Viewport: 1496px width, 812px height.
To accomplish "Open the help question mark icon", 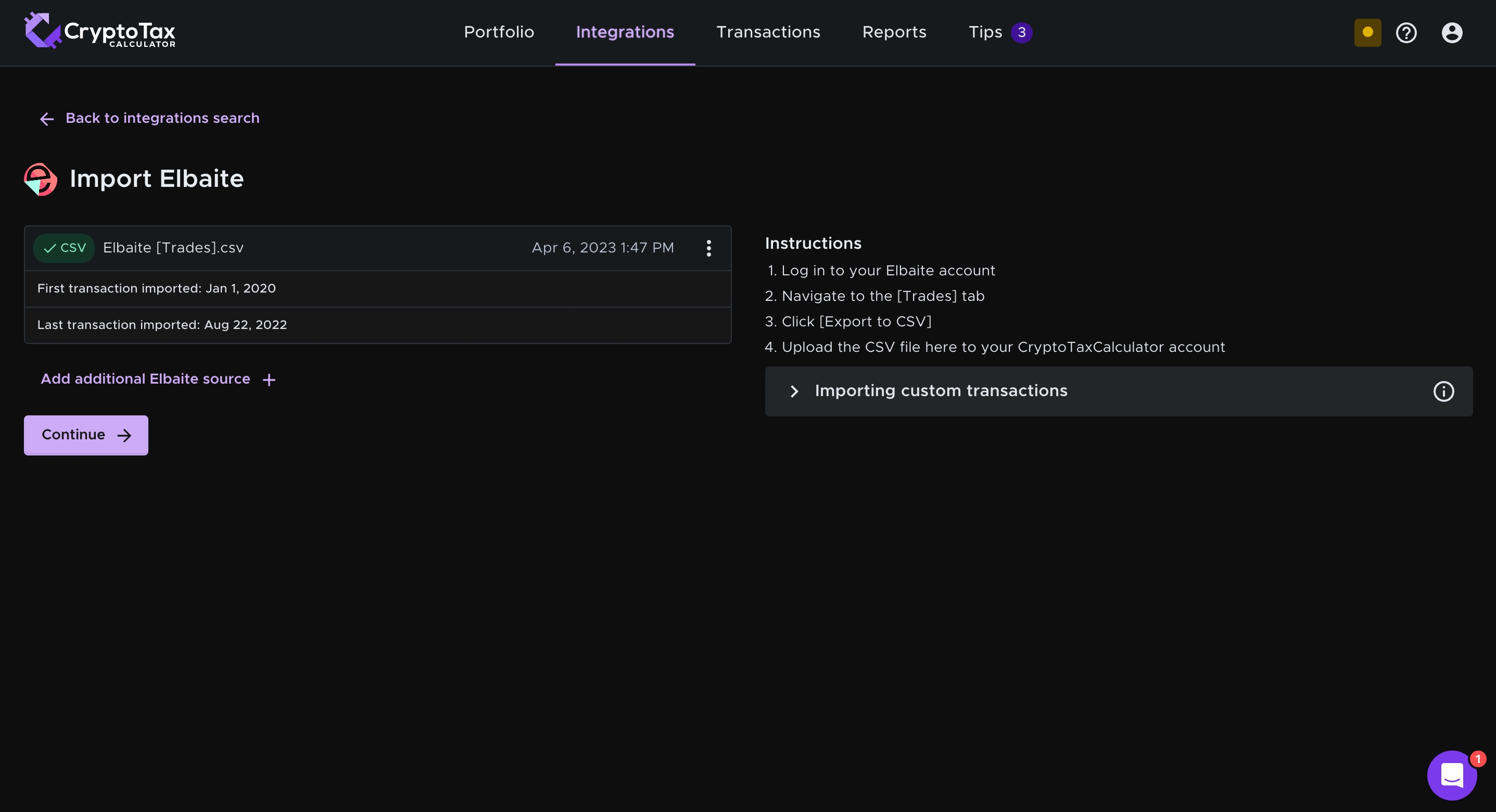I will point(1406,32).
